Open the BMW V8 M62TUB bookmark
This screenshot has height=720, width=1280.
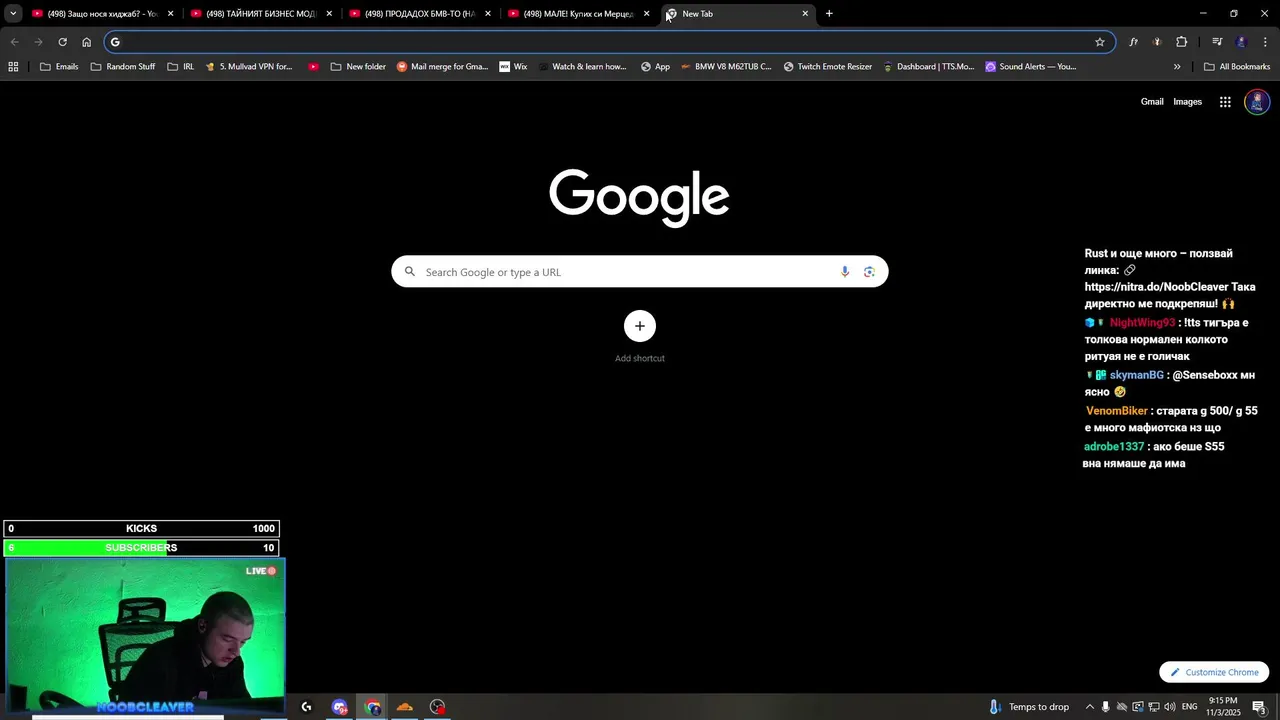[726, 67]
